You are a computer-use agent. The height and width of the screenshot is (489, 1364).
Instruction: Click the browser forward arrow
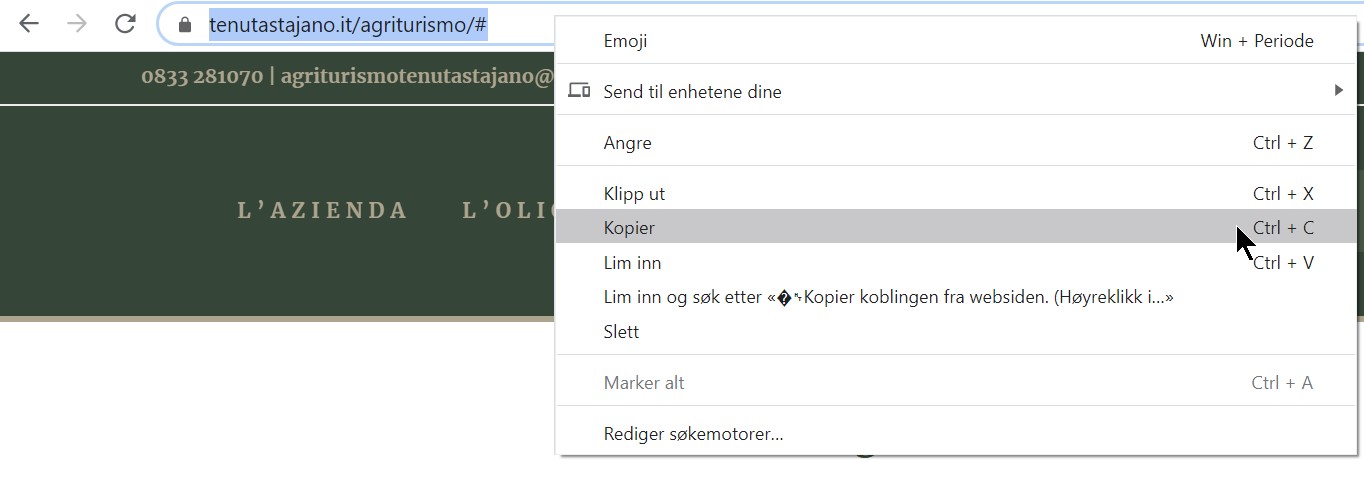[77, 24]
